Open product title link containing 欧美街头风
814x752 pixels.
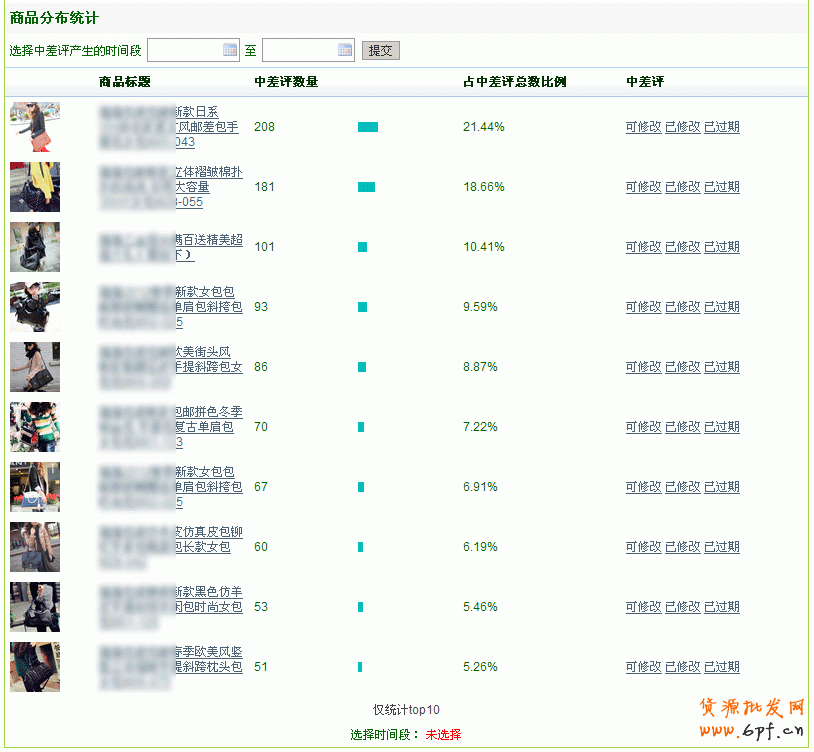coord(203,352)
